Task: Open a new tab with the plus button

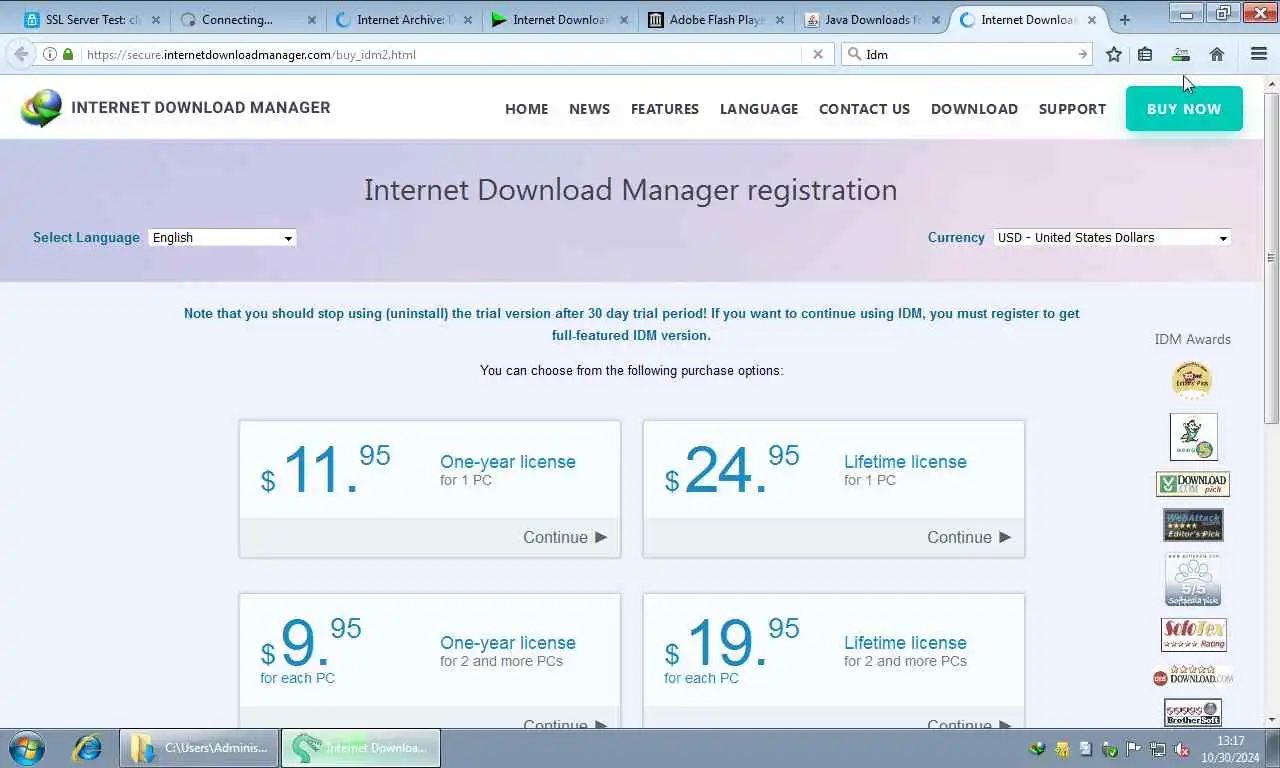Action: [x=1124, y=19]
